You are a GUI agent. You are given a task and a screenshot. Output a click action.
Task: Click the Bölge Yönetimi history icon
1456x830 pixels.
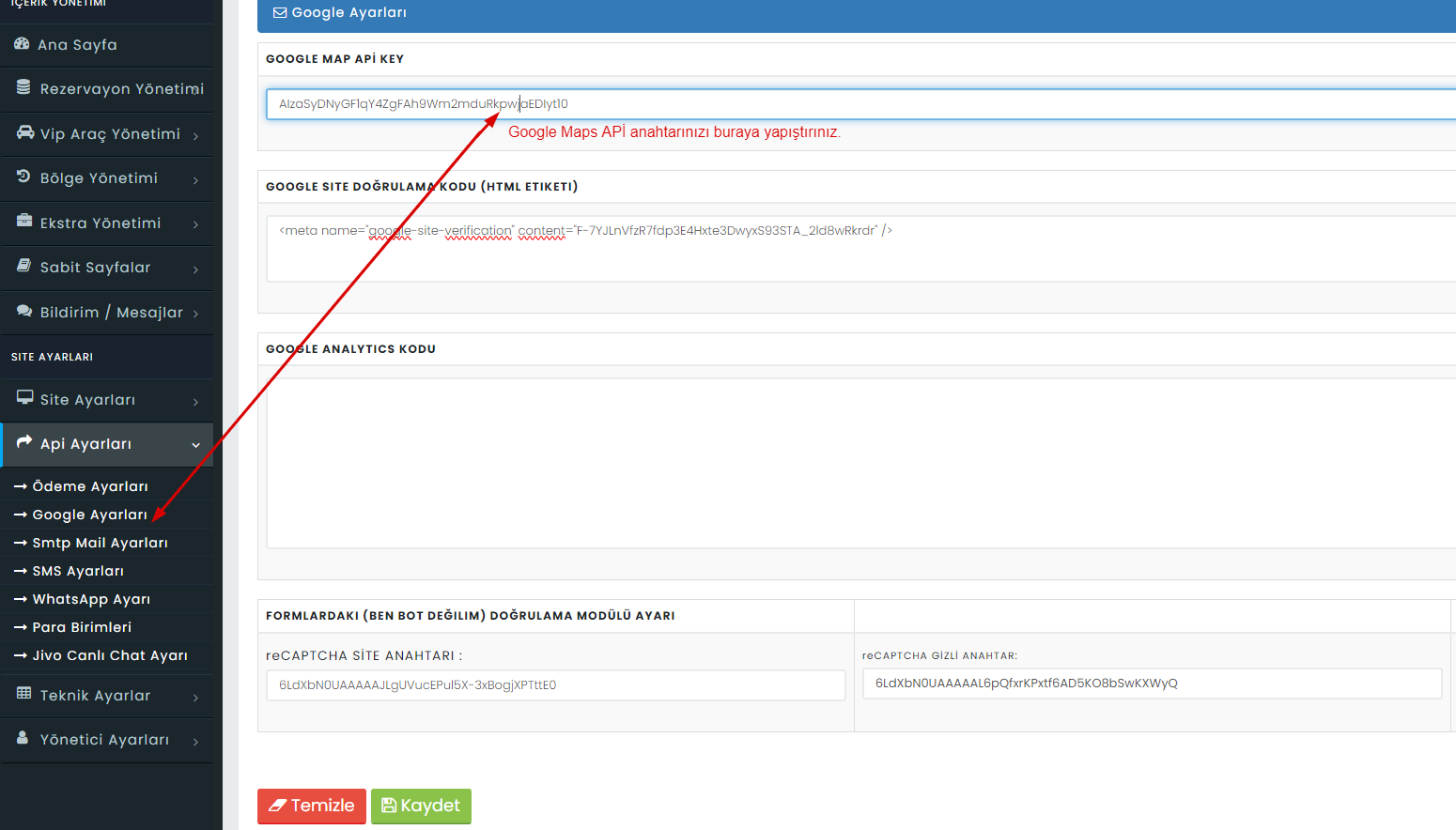click(x=23, y=177)
